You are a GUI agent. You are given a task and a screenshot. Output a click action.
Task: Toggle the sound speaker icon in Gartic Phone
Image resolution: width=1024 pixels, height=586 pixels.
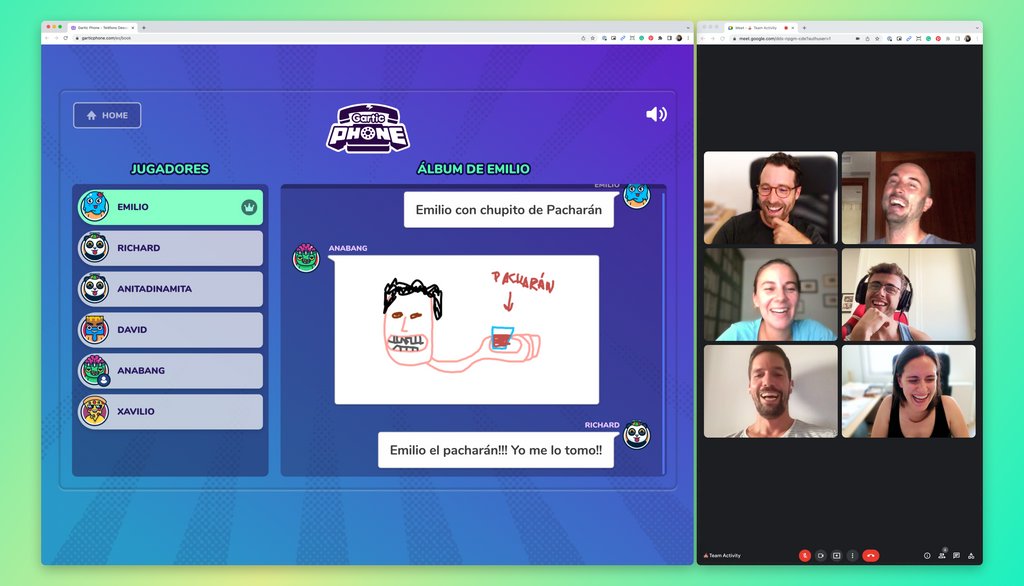656,114
